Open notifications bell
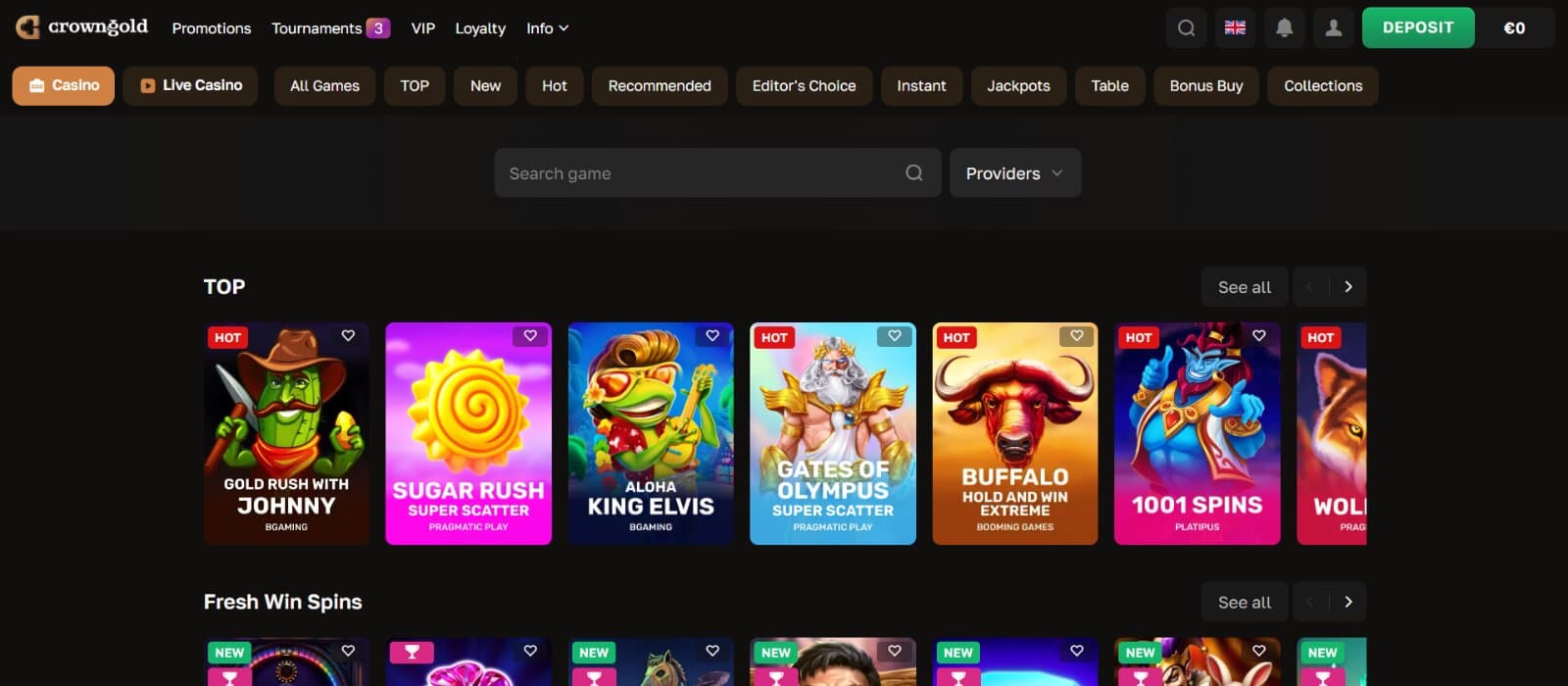The width and height of the screenshot is (1568, 686). click(1284, 27)
